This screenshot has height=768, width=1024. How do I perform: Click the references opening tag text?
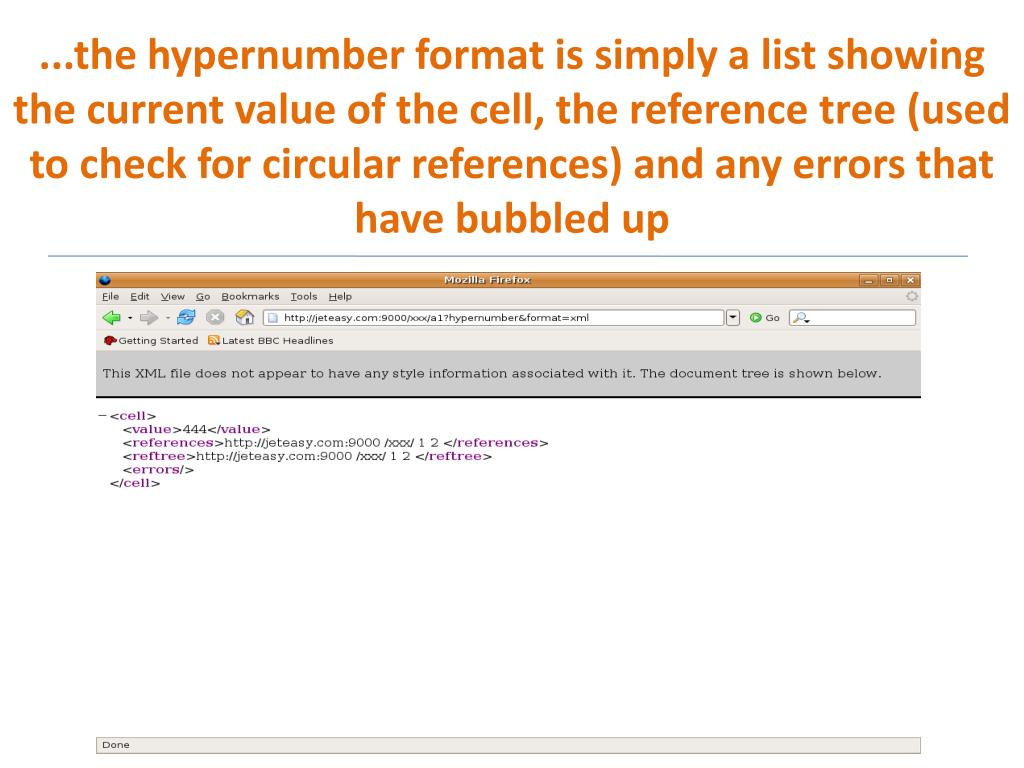click(x=173, y=443)
